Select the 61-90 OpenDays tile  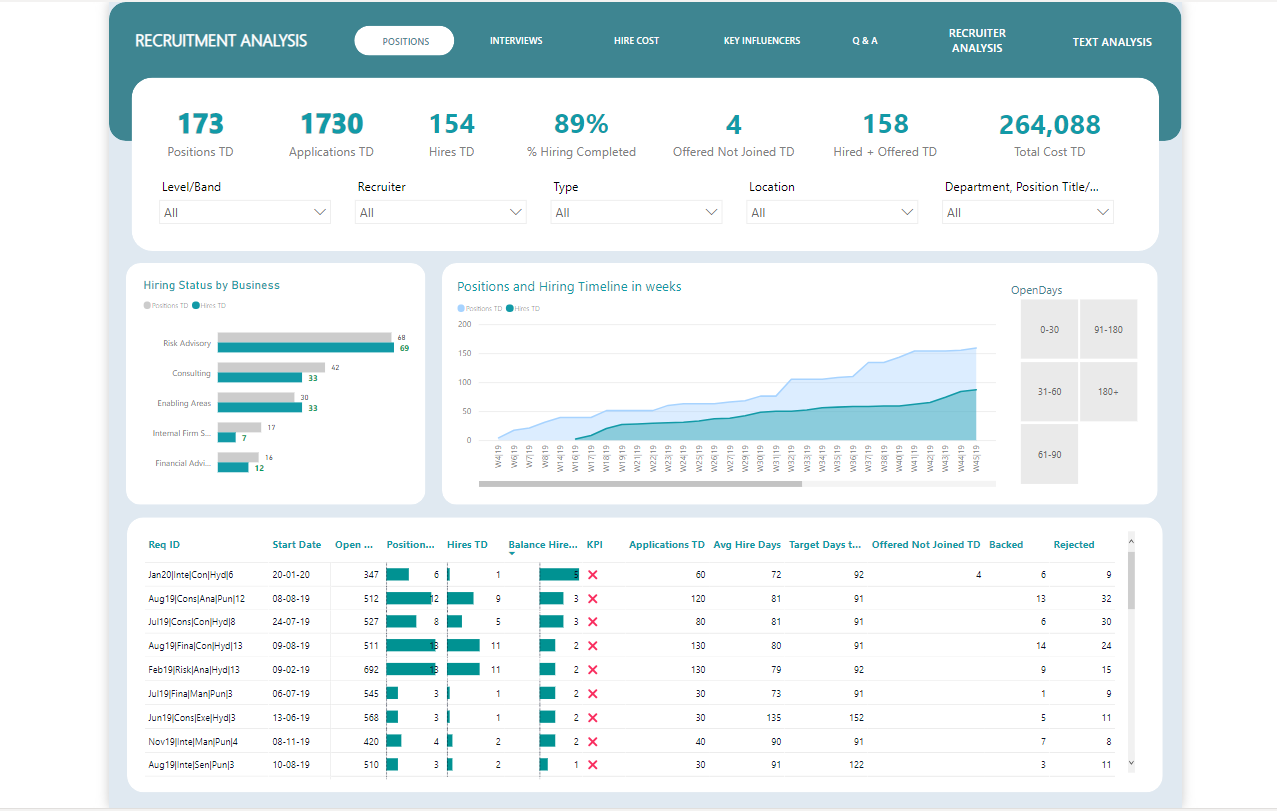click(1049, 454)
